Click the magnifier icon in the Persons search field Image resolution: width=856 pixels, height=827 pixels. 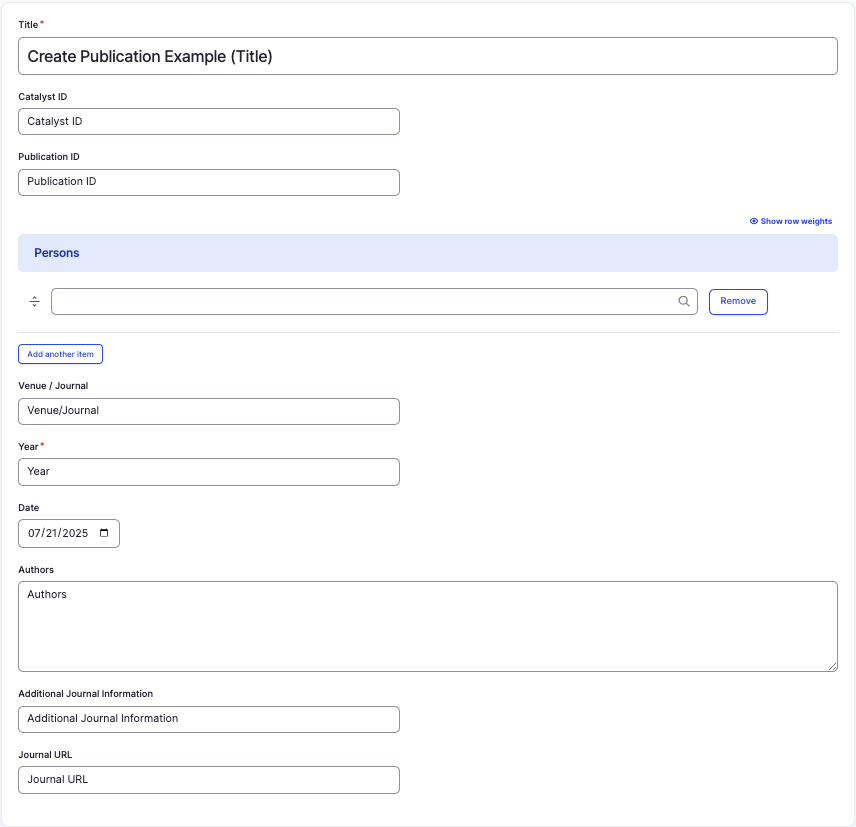[x=684, y=301]
